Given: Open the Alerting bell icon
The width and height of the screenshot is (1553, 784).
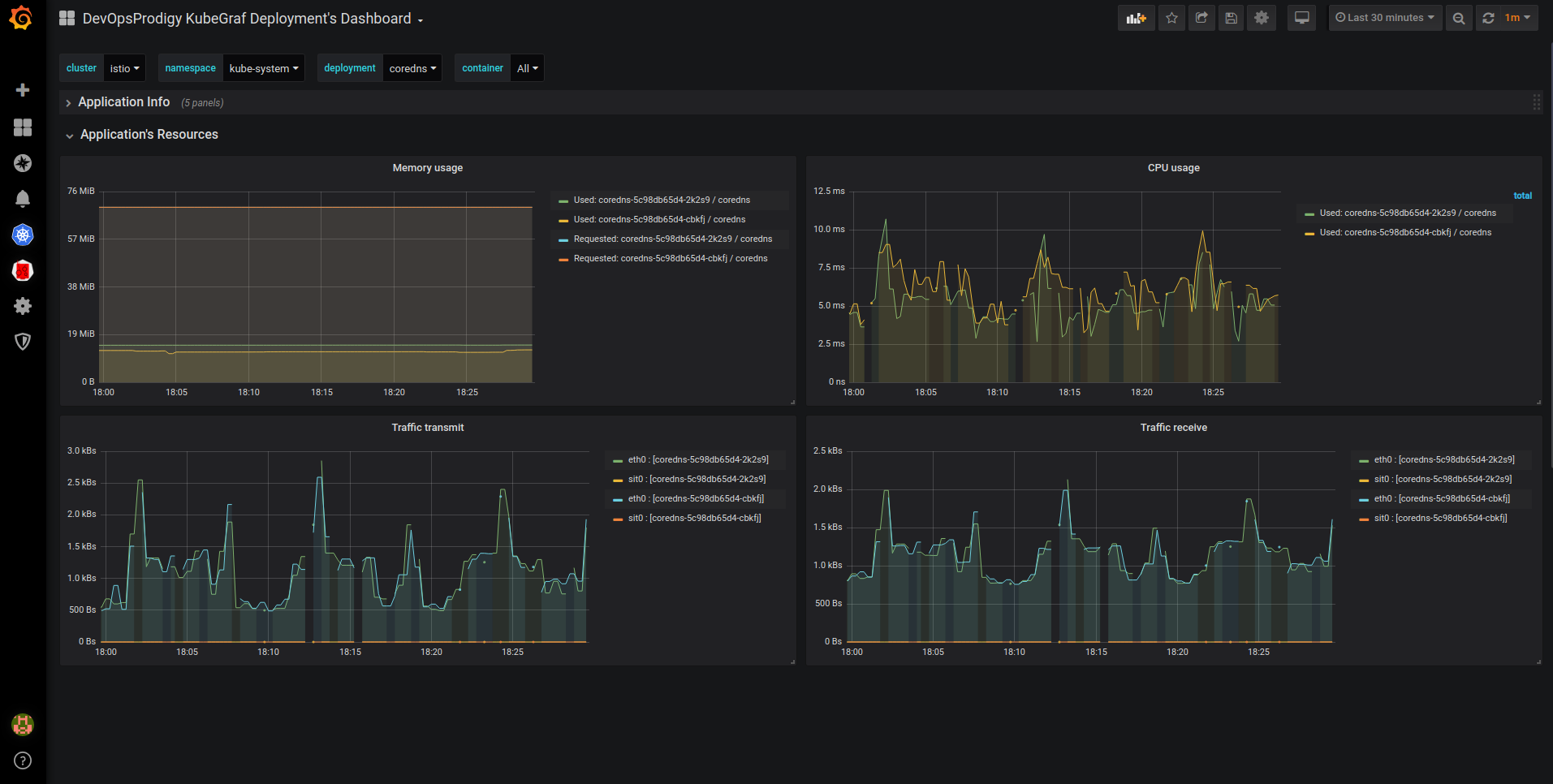Looking at the screenshot, I should pos(23,199).
